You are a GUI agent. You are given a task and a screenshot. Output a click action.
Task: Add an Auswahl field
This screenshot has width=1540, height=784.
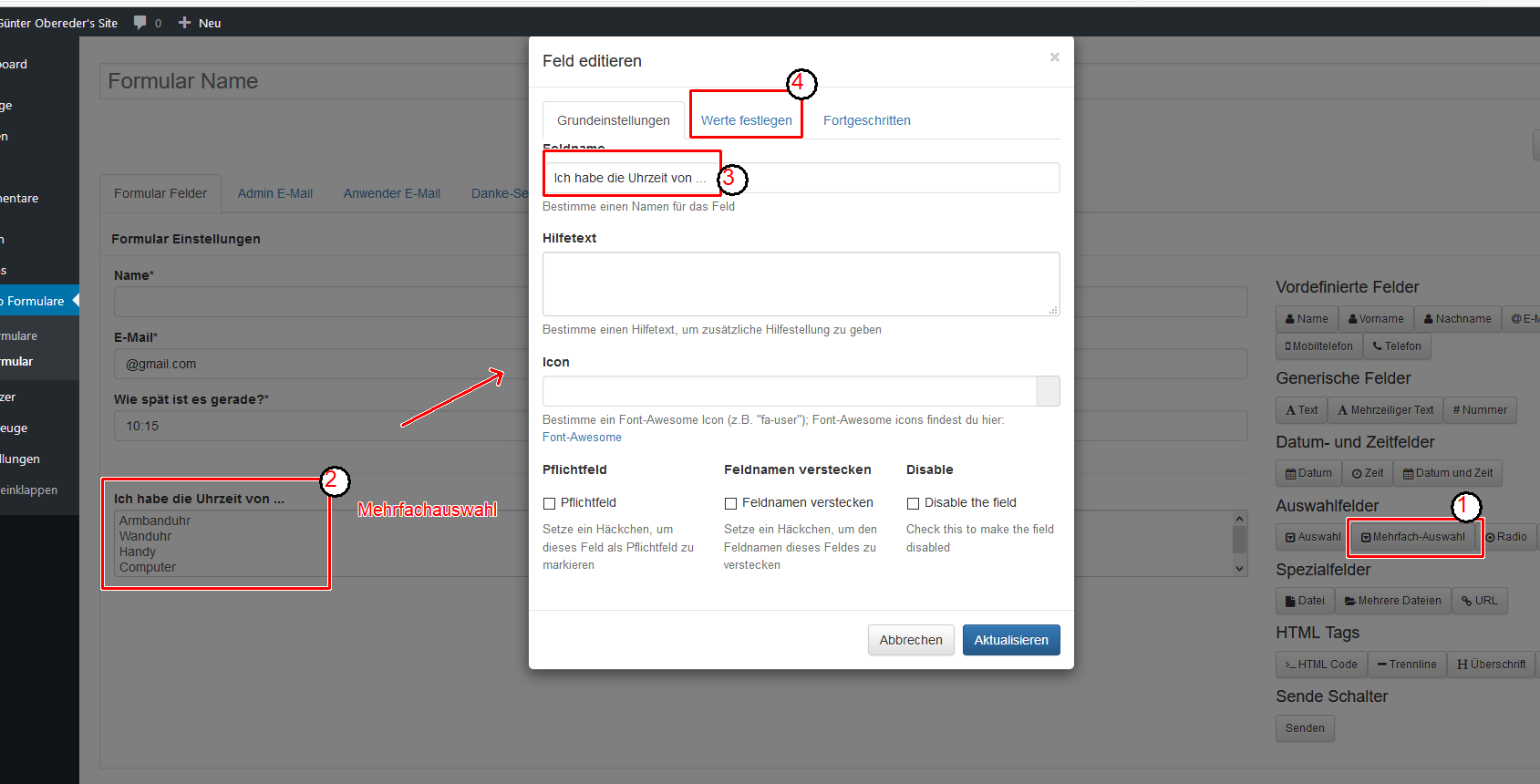[x=1312, y=537]
